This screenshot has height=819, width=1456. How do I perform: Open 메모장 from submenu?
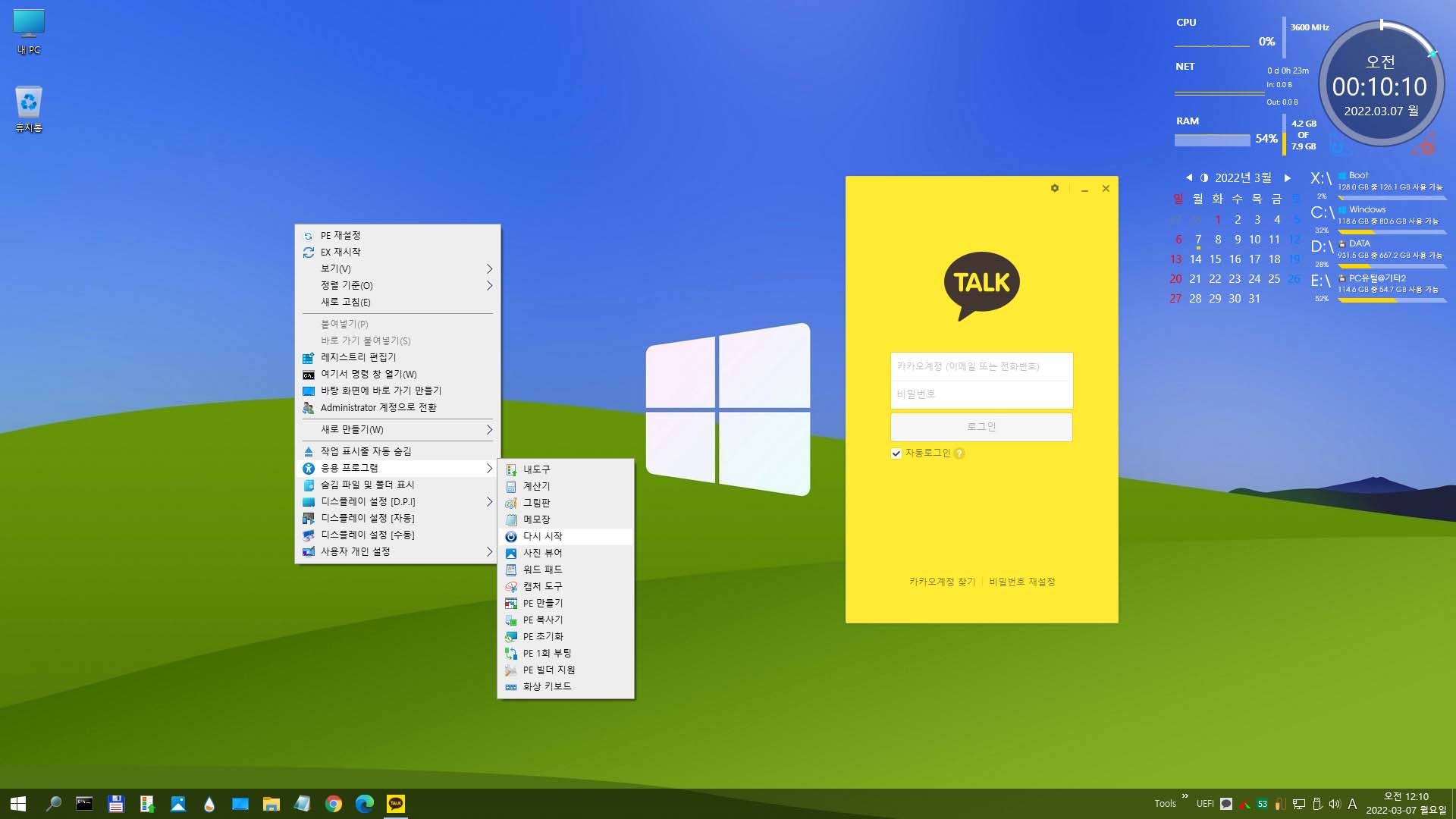[566, 519]
